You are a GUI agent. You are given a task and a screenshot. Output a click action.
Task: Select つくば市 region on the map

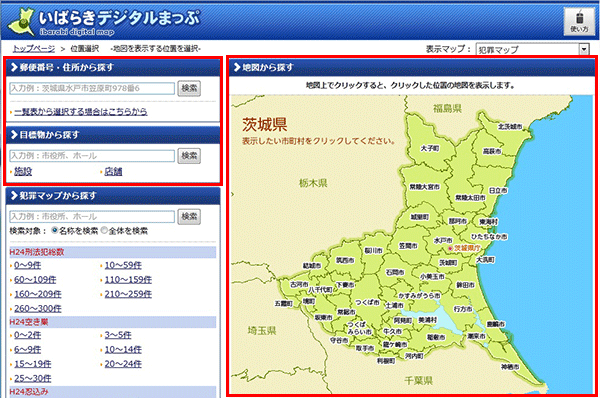(x=367, y=302)
